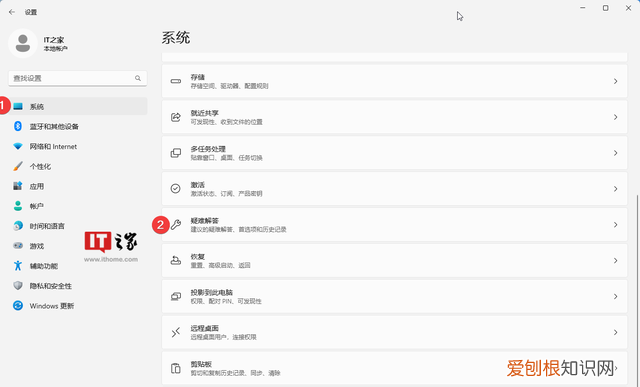
Task: Click the troubleshoot wrench icon
Action: point(176,225)
